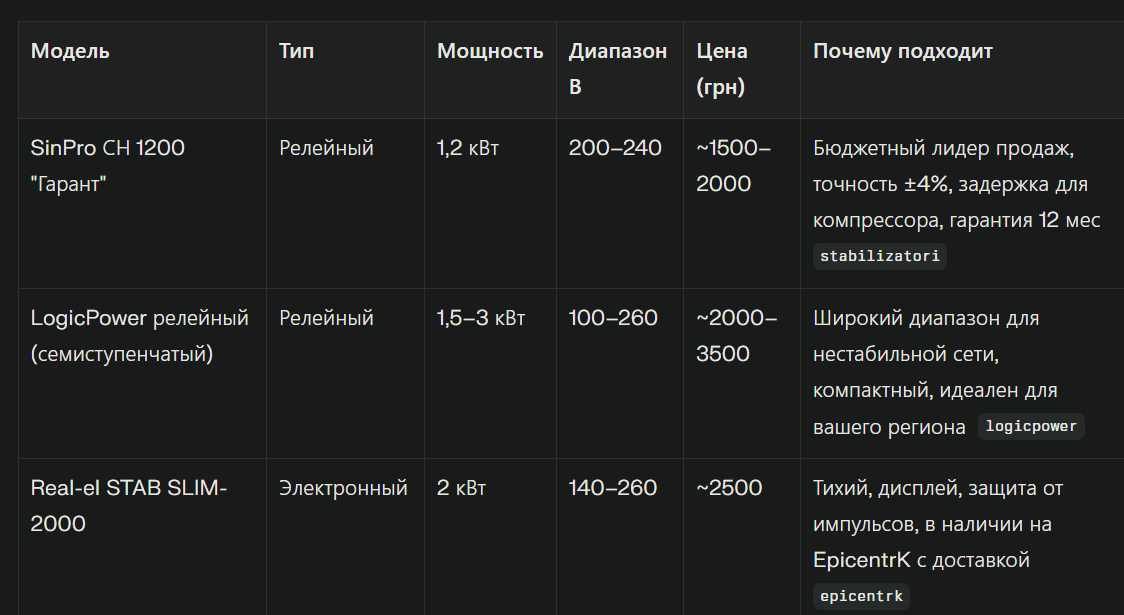This screenshot has width=1124, height=615.
Task: Select the LogicPower релейный model cell
Action: 140,336
